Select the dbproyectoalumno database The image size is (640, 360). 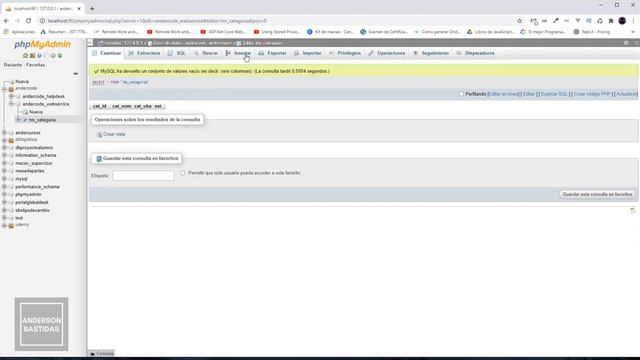coord(34,148)
